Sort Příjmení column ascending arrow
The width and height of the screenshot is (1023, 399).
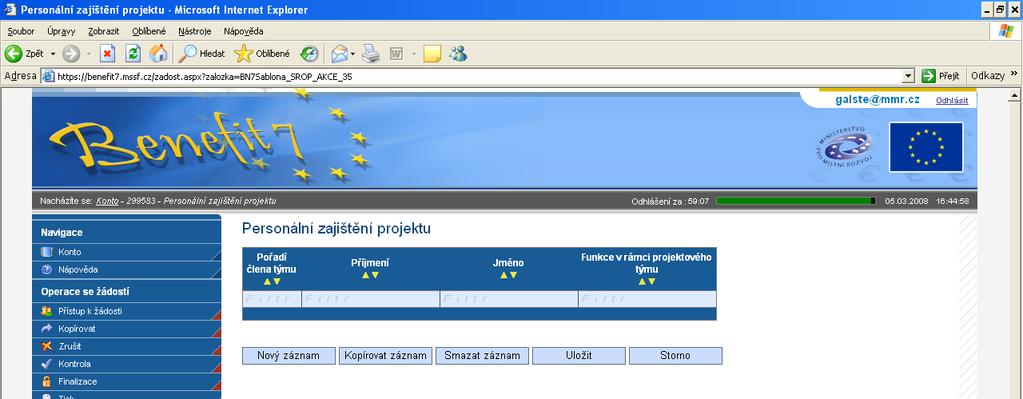click(x=365, y=275)
